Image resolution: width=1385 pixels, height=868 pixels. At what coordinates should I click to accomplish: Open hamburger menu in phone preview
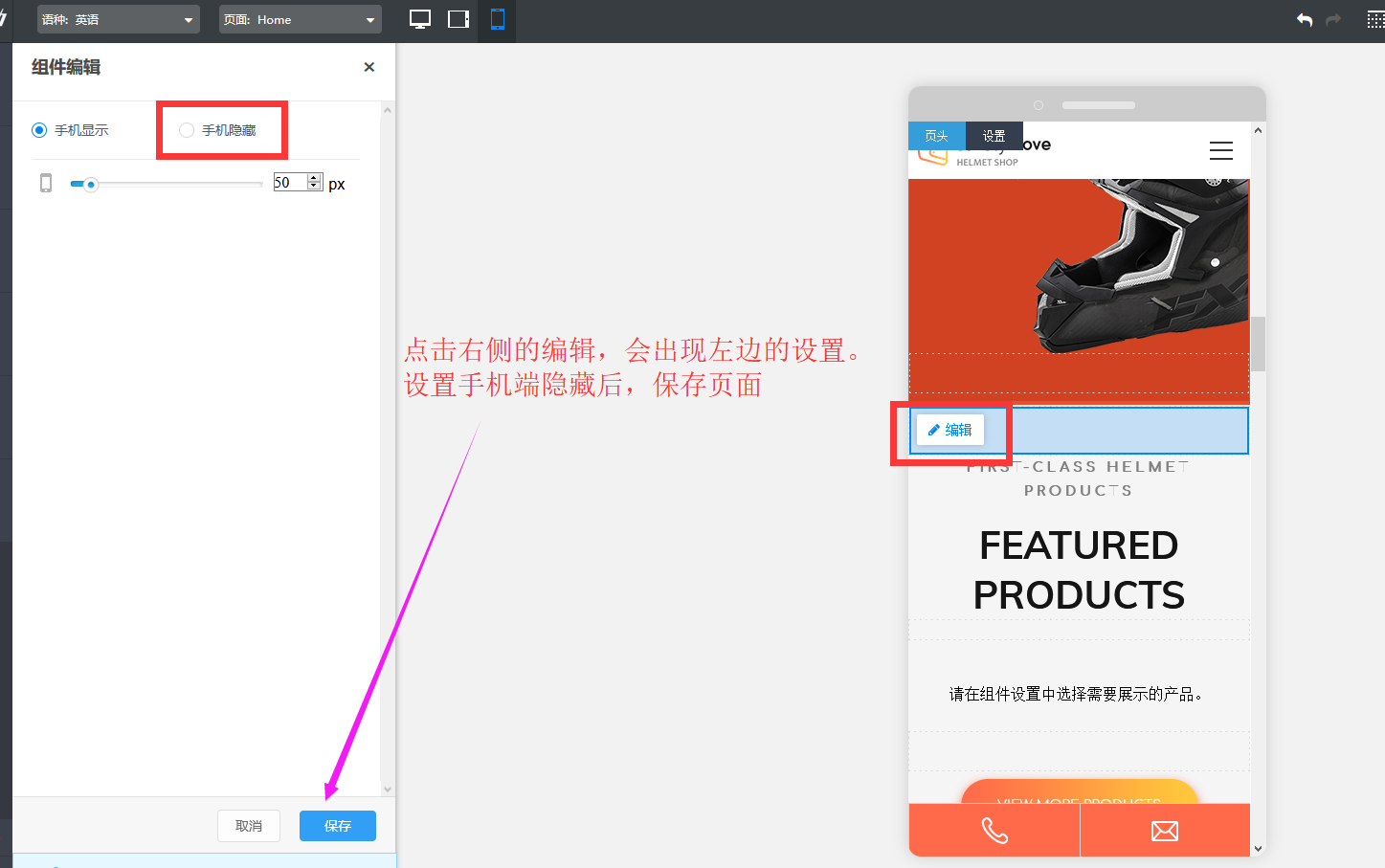tap(1220, 151)
